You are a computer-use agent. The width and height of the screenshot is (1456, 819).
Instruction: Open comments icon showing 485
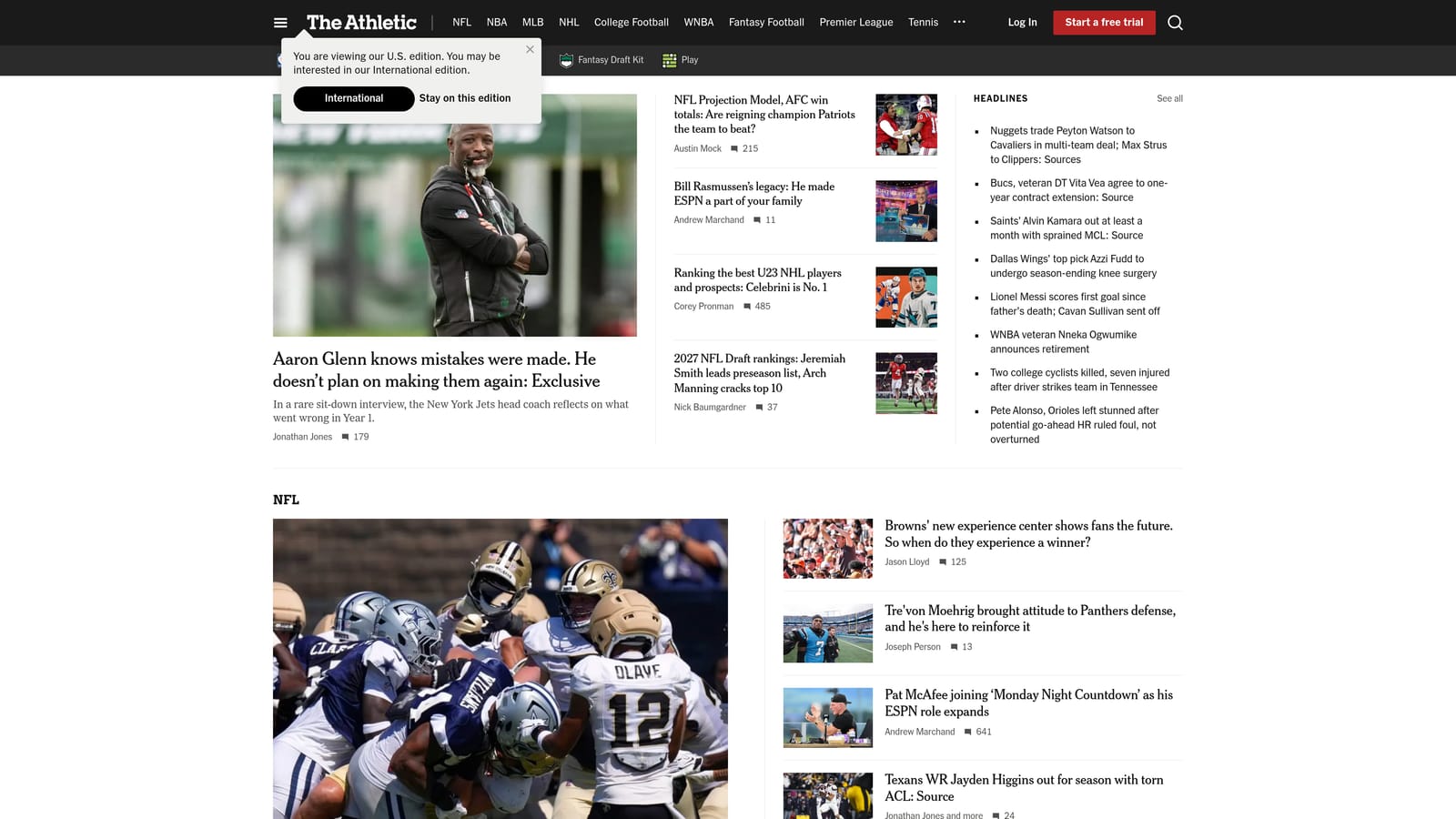[x=747, y=307]
